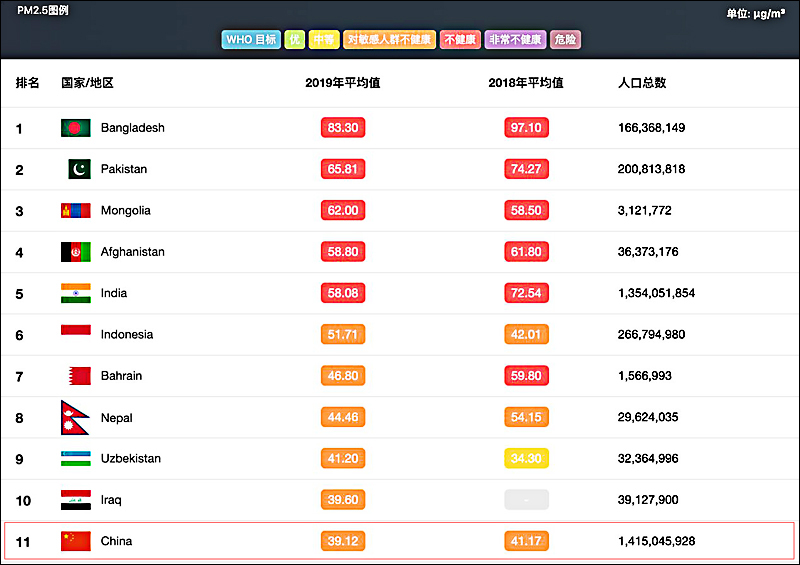Click the 41.17 value for China
The image size is (800, 565).
point(527,541)
